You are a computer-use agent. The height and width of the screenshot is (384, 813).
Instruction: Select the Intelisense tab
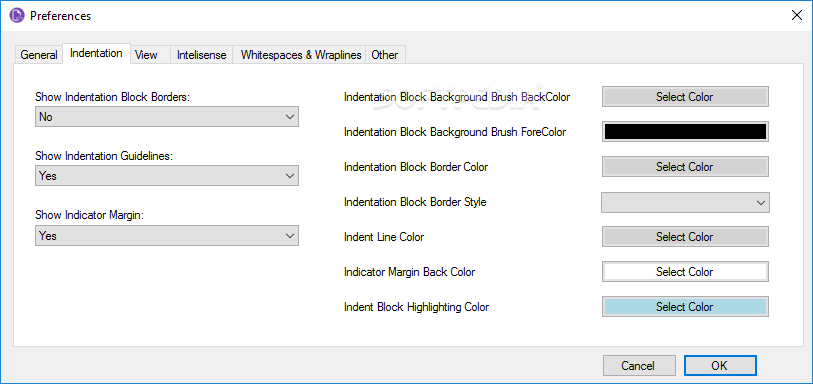coord(202,55)
